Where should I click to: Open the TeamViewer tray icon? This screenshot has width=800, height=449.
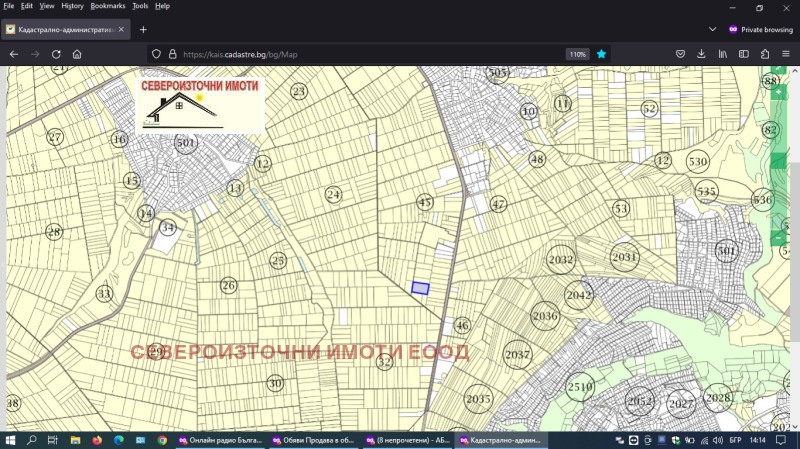tap(633, 440)
